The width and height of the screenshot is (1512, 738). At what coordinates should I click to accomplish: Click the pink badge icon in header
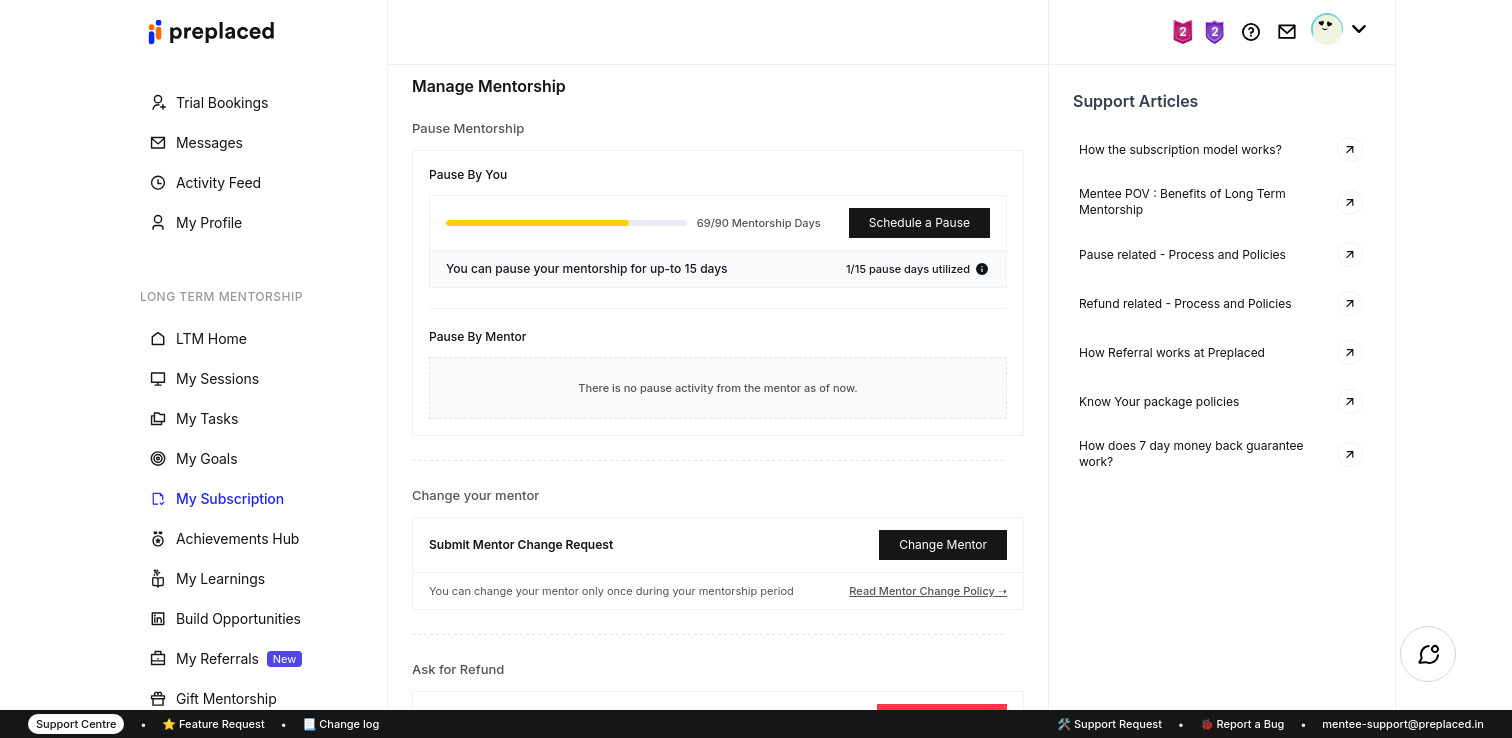[1182, 32]
